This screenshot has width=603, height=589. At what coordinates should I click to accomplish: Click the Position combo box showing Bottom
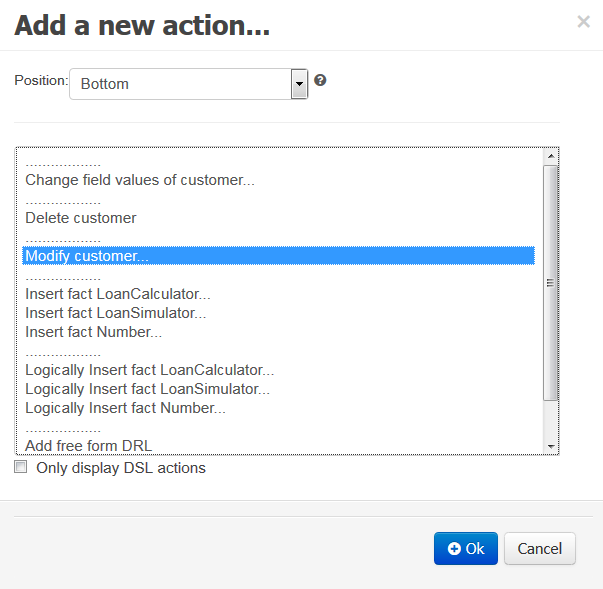(180, 84)
